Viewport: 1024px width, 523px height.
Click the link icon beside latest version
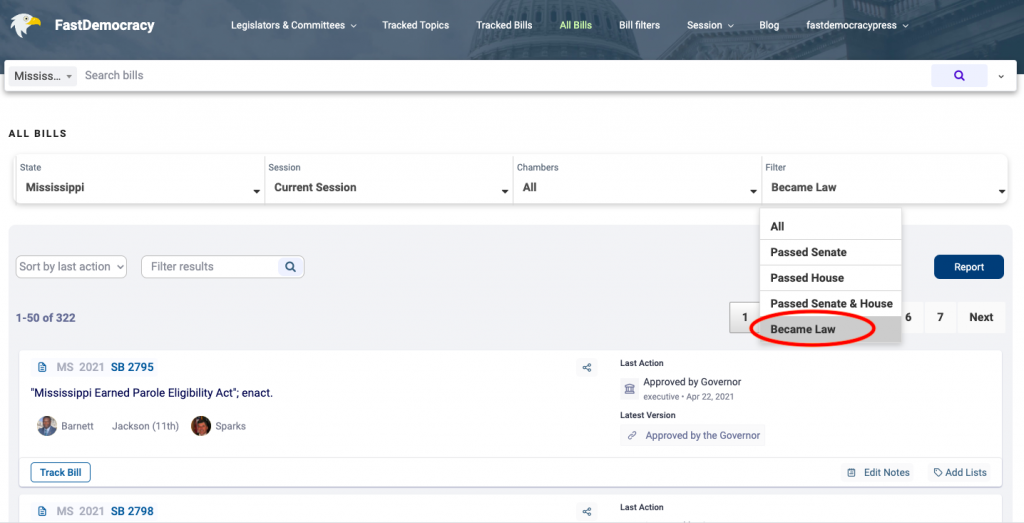coord(630,436)
